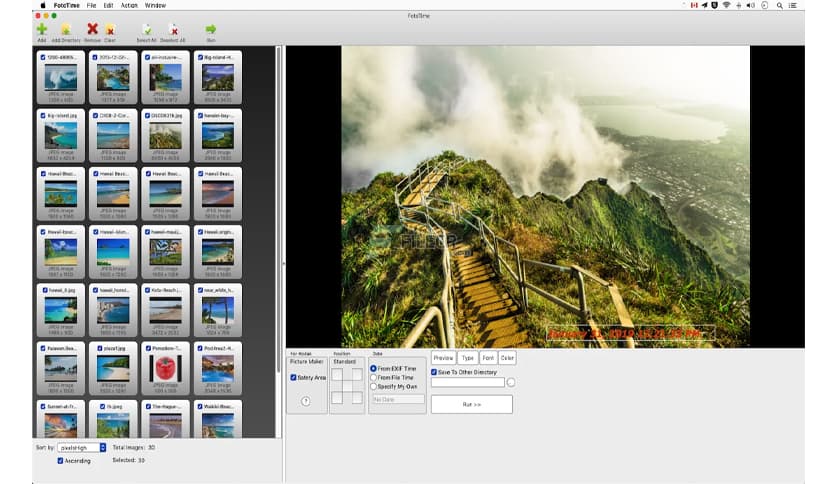
Task: Uncheck Save To Other Directory
Action: click(434, 372)
